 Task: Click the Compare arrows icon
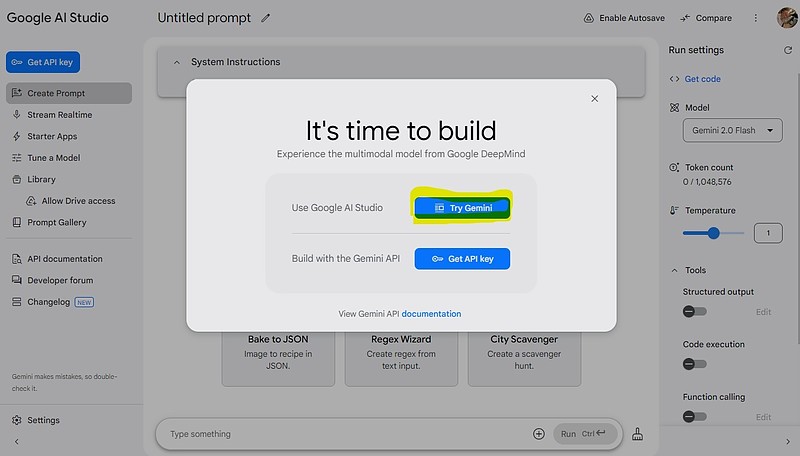685,18
